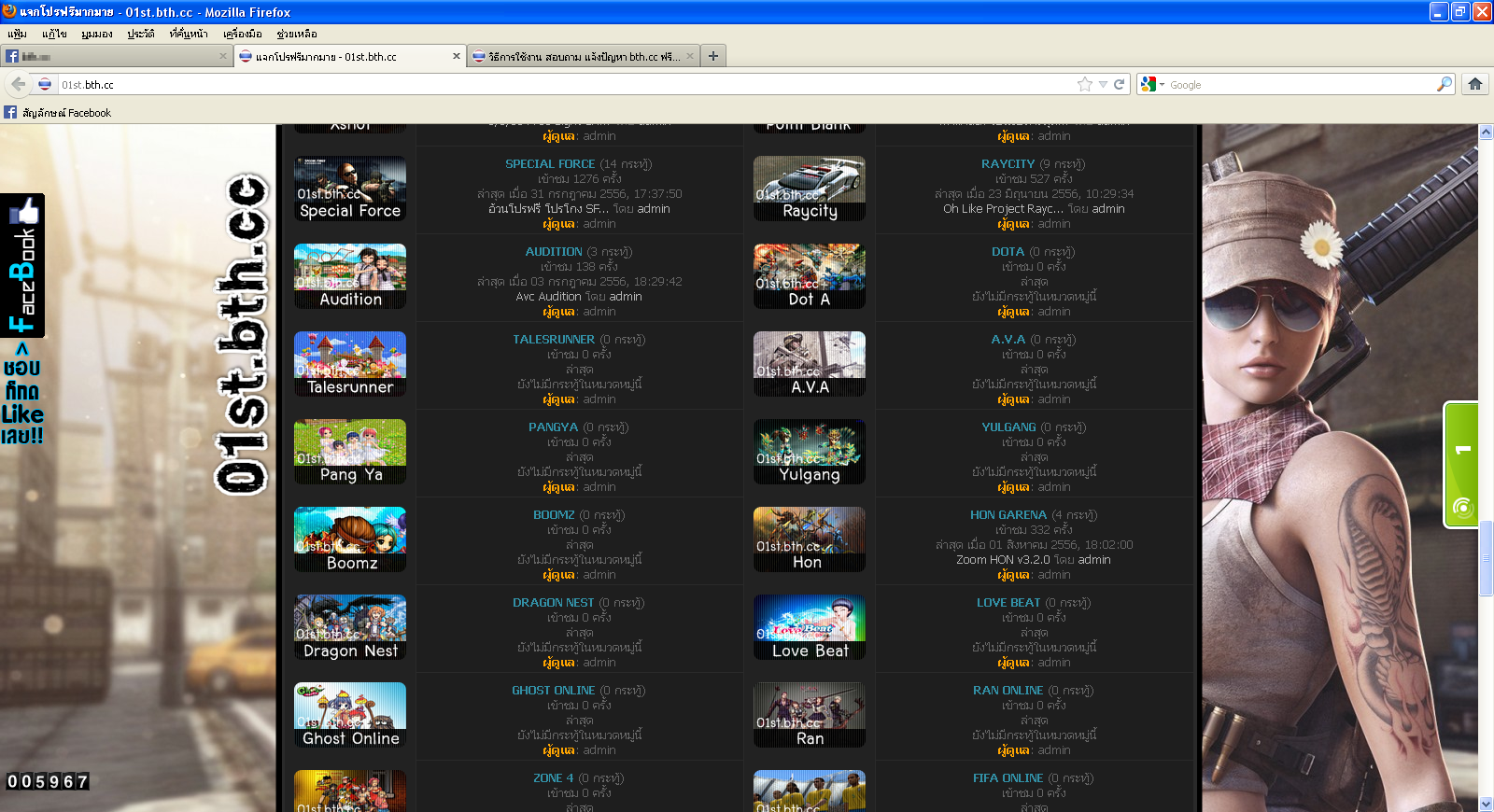Open the SPECIAL FORCE forum link

tap(550, 163)
